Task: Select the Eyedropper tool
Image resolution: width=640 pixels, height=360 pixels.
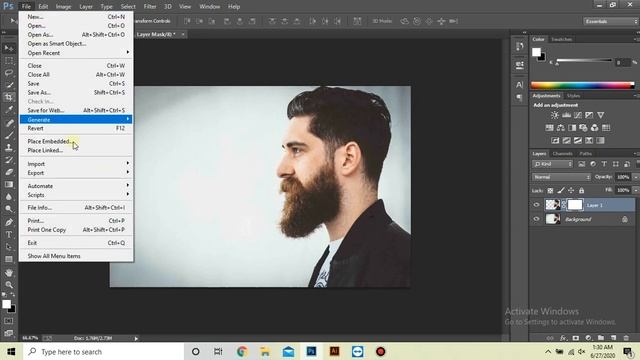Action: tap(9, 109)
